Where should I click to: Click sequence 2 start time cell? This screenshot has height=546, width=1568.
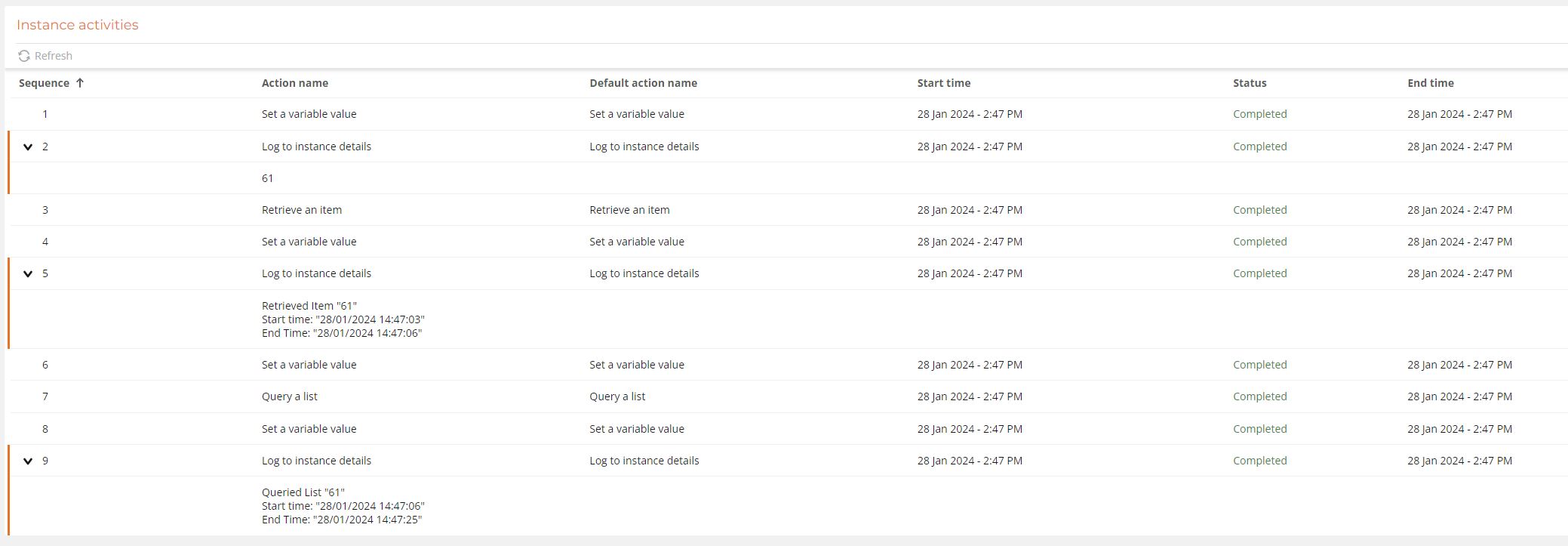[x=970, y=147]
